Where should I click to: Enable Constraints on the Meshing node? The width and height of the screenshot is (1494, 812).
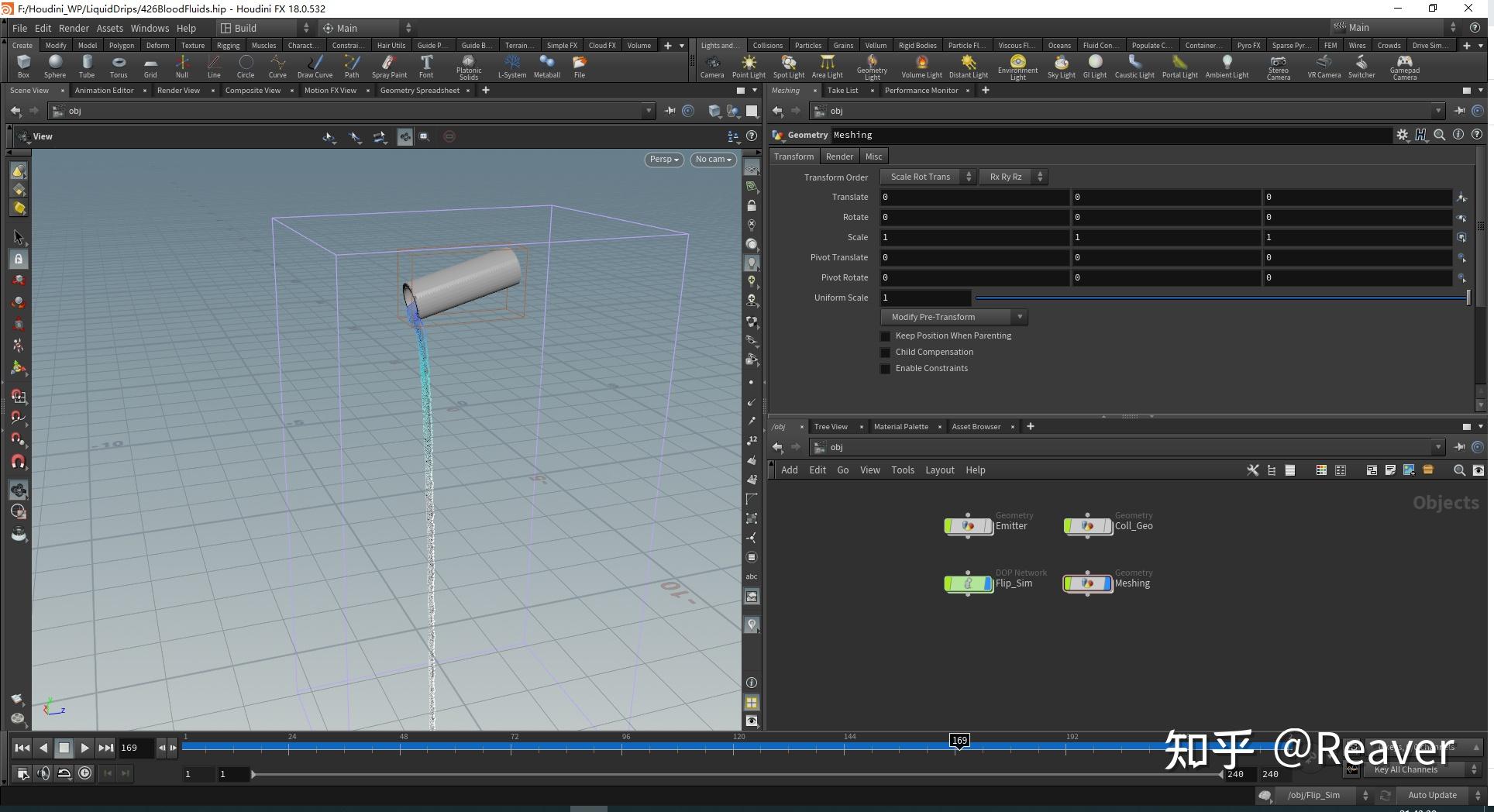(x=885, y=369)
